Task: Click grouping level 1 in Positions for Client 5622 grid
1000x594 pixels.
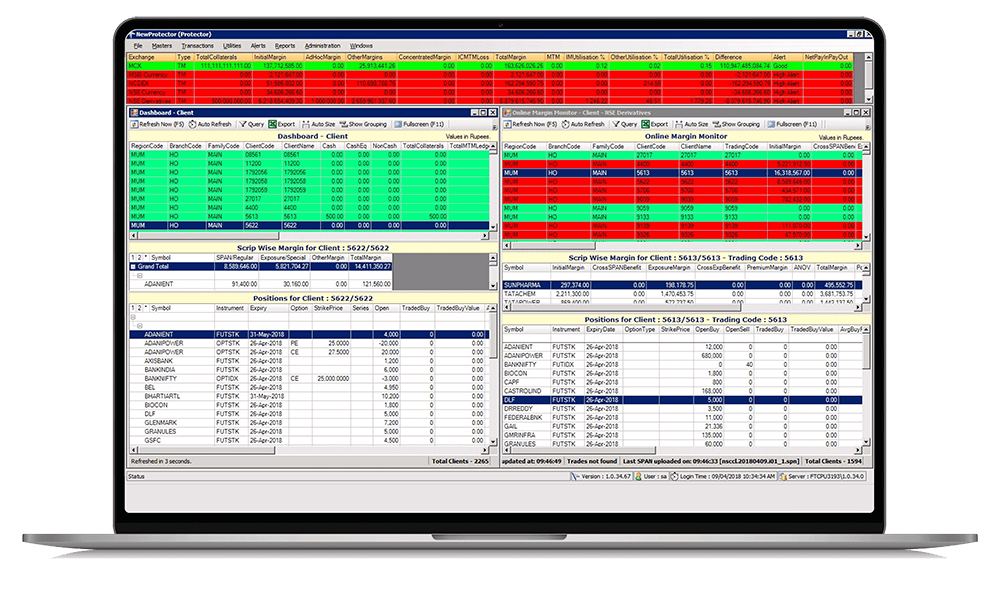Action: pos(133,308)
